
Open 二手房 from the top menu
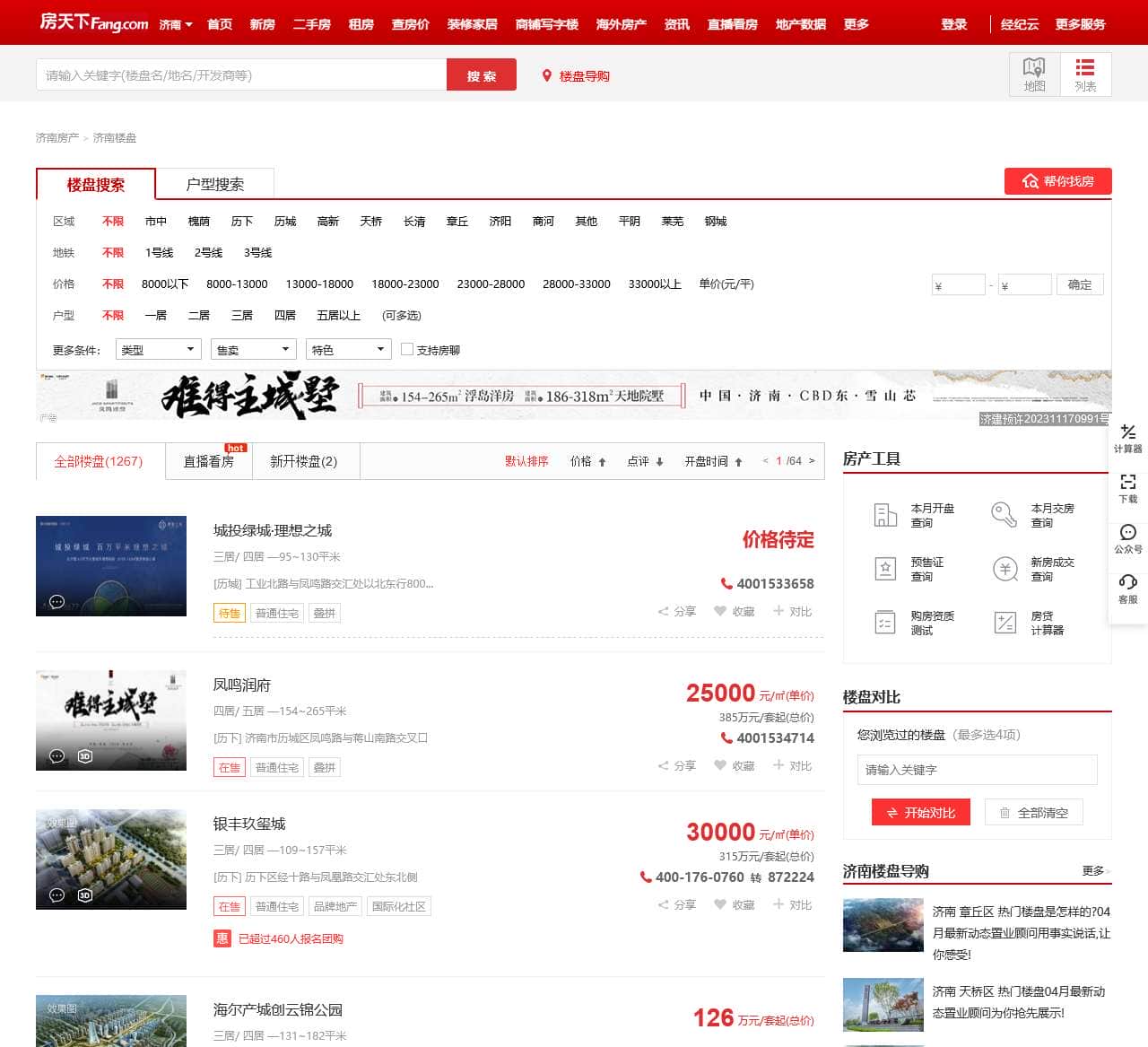pos(311,24)
